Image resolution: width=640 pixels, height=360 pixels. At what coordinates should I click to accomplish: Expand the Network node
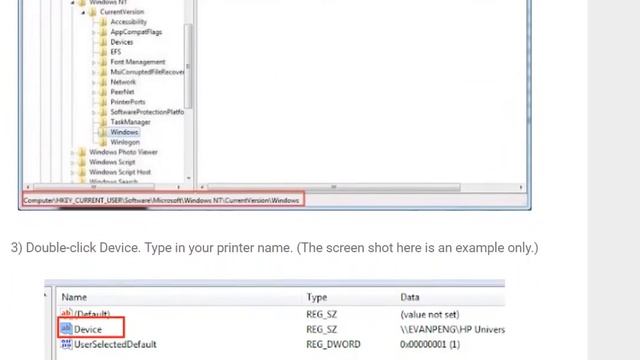click(93, 82)
